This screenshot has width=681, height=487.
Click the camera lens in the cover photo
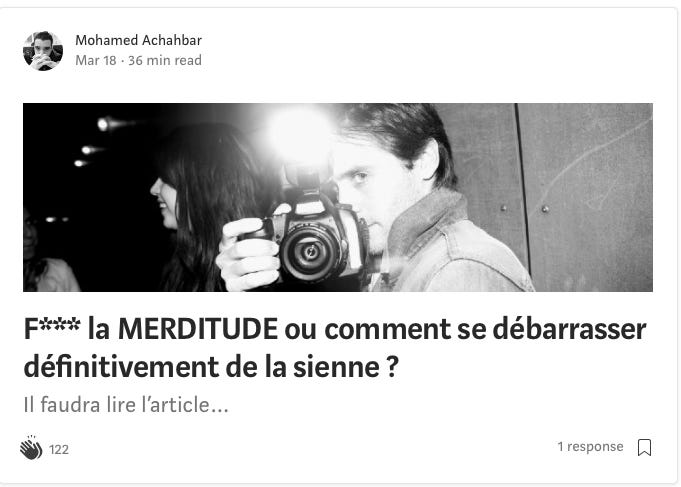point(311,252)
